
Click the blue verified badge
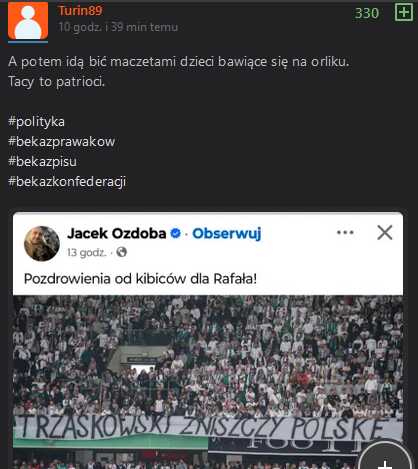(176, 233)
